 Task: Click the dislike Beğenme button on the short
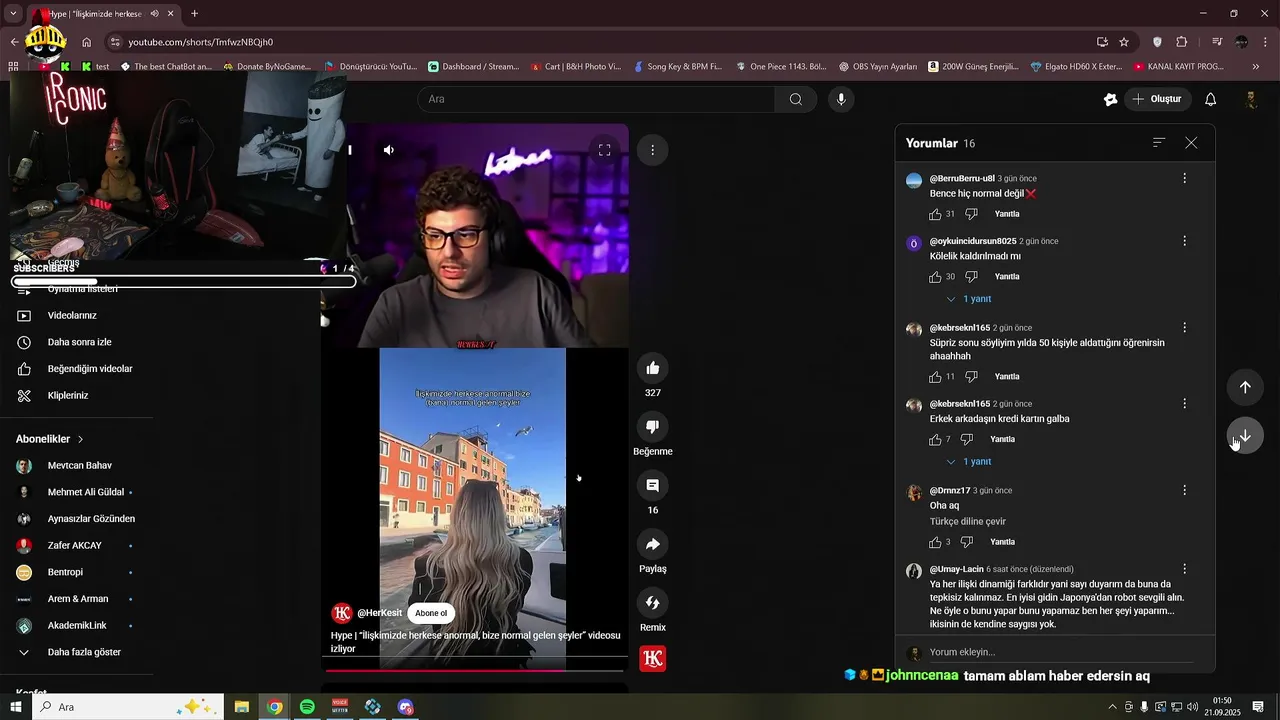pos(653,427)
